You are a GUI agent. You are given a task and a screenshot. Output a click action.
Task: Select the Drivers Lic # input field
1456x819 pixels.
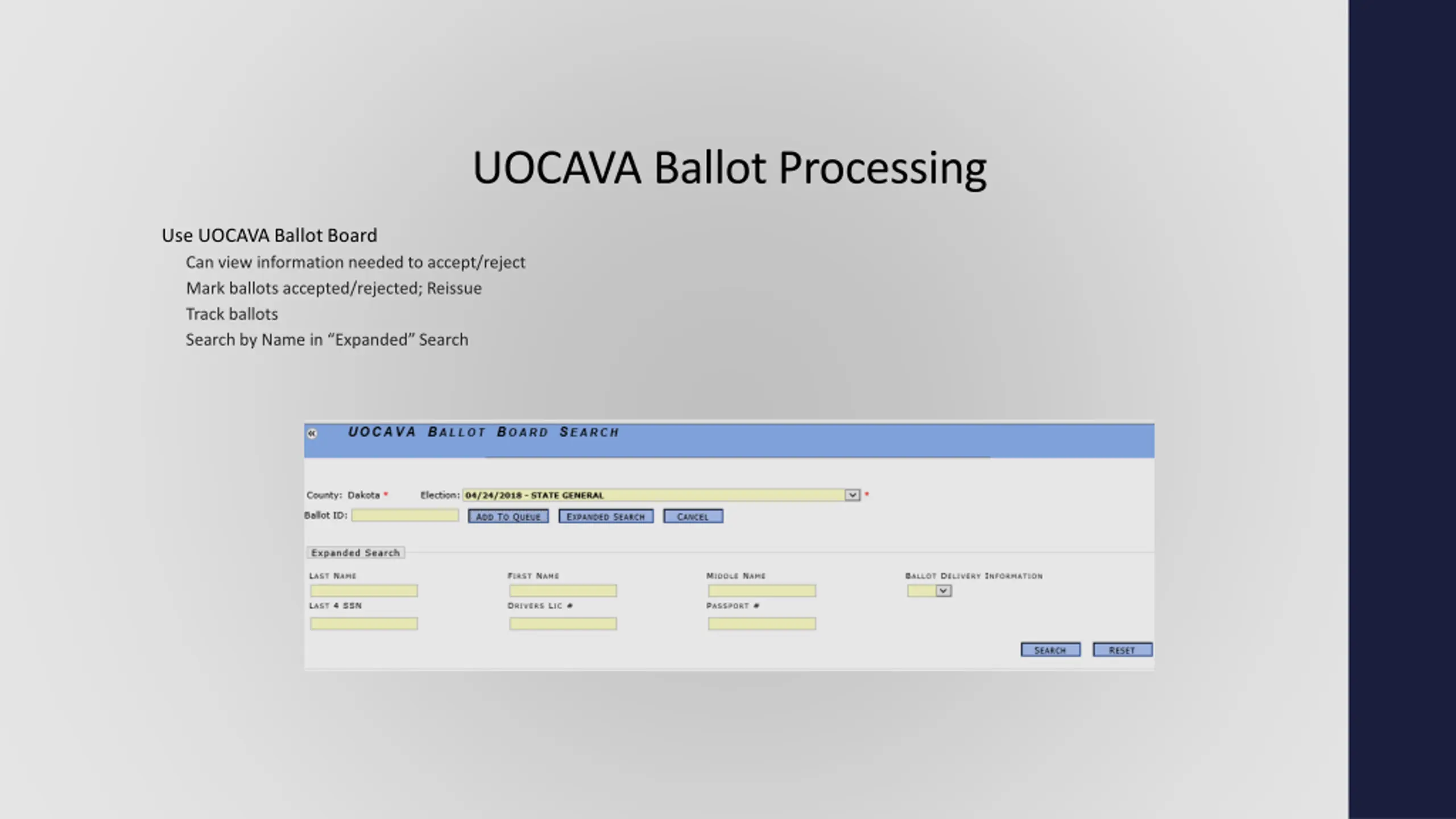563,624
